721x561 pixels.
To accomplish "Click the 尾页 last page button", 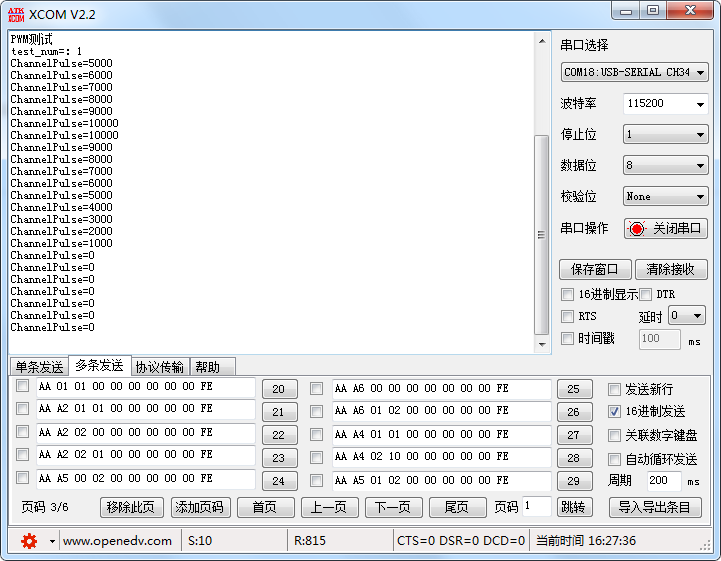I will pyautogui.click(x=458, y=508).
